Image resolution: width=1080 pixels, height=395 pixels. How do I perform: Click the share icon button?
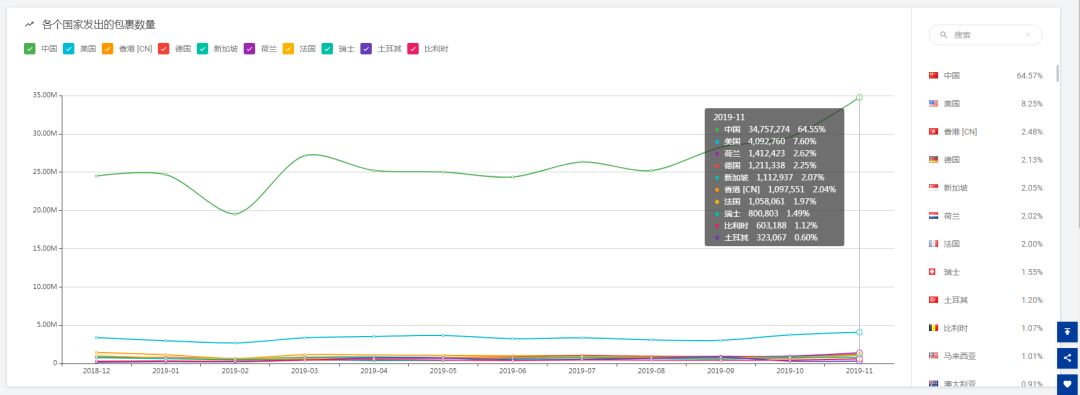(x=1068, y=358)
